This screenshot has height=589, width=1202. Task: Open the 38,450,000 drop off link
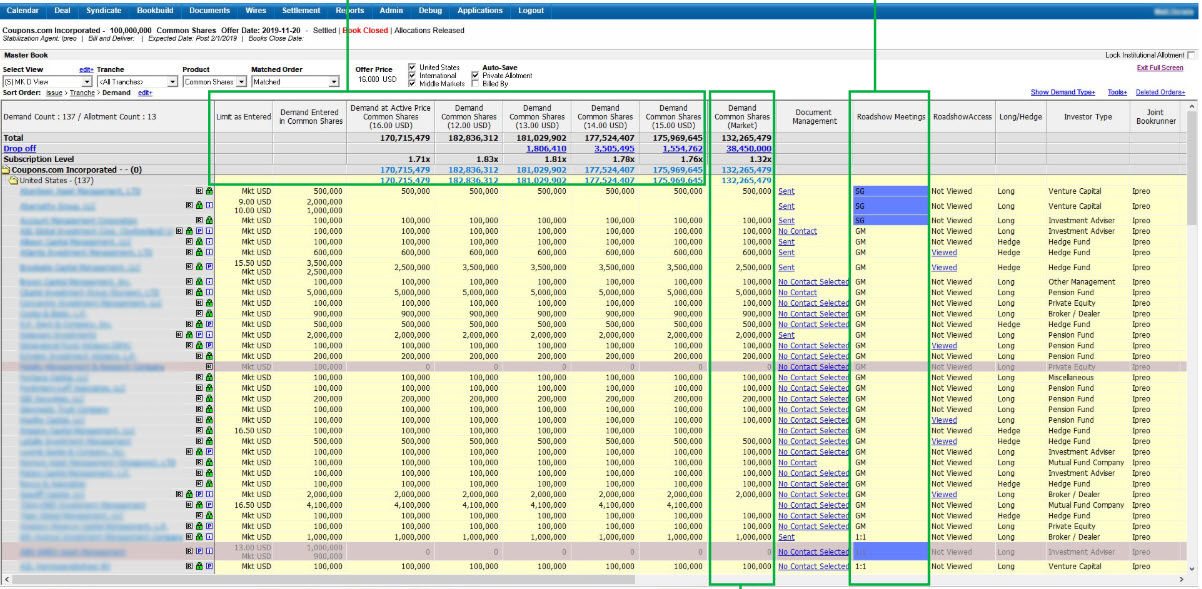point(748,148)
